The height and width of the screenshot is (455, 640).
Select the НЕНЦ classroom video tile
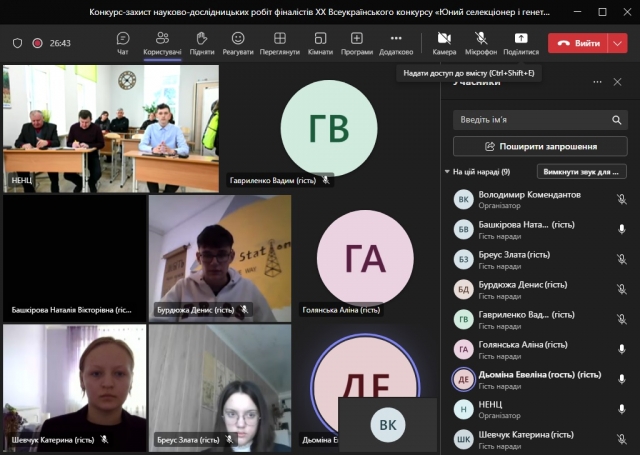coord(110,128)
